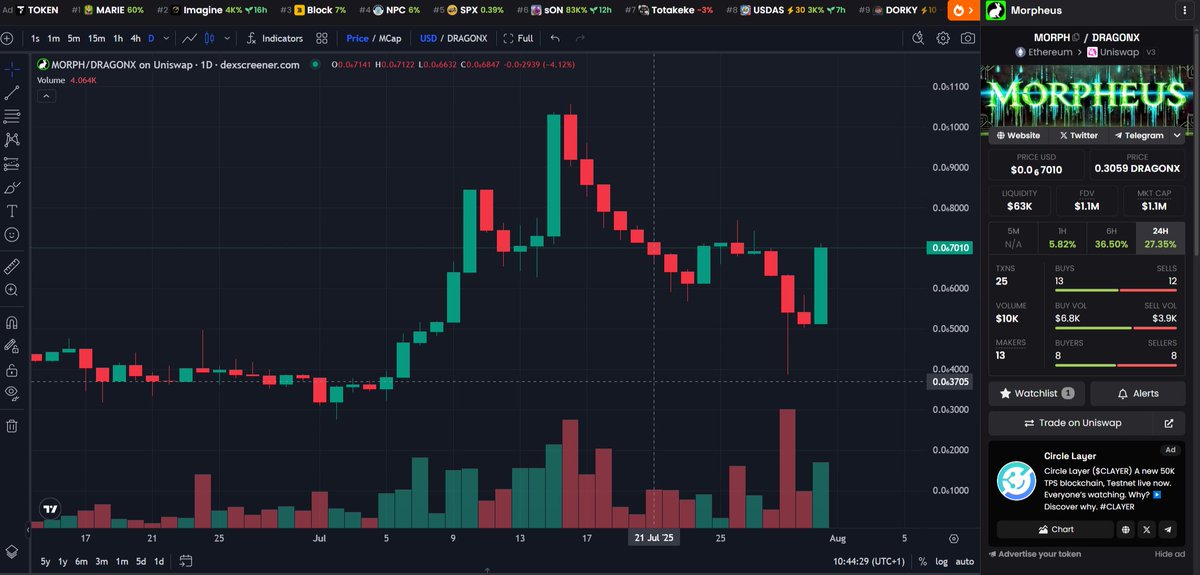Open the Indicators menu
Viewport: 1200px width, 575px height.
(x=274, y=38)
